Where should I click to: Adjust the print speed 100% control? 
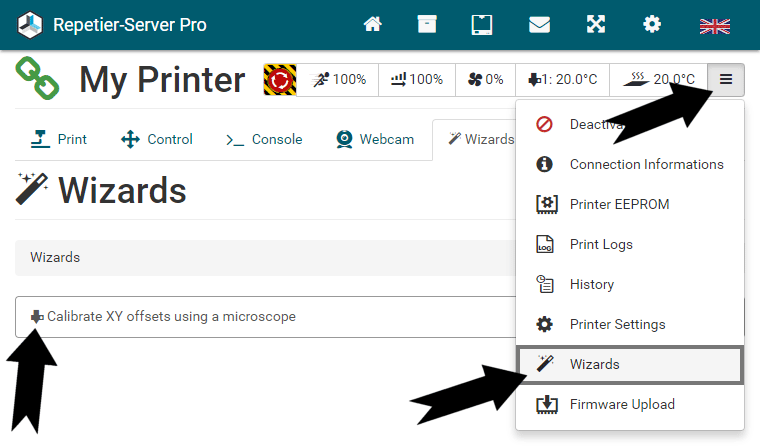339,79
